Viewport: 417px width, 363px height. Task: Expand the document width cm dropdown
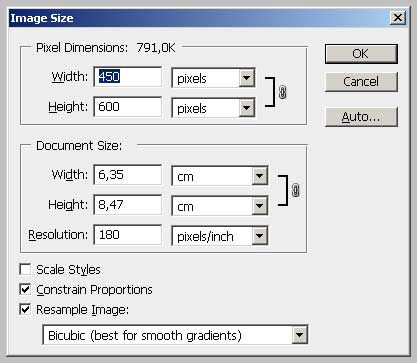(220, 176)
